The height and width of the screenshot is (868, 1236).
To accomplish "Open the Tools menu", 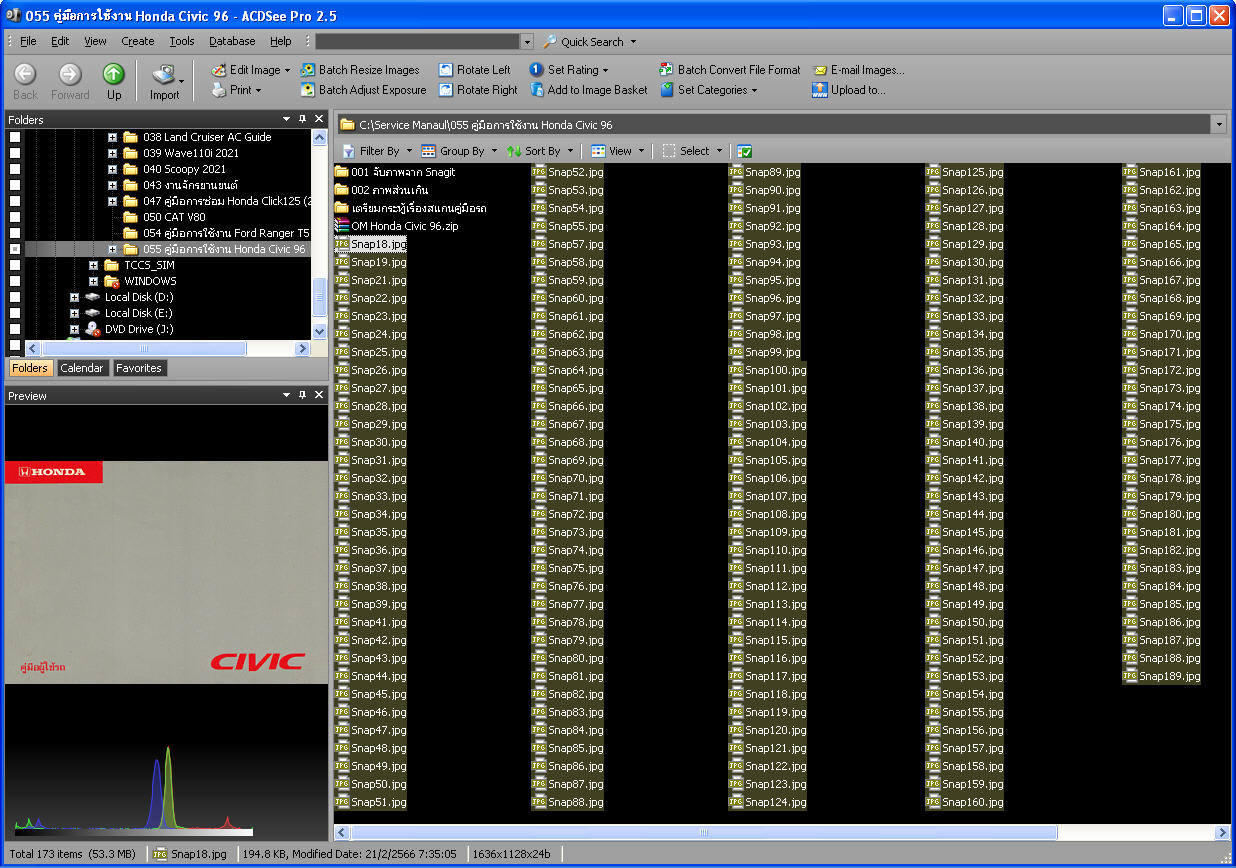I will [182, 42].
